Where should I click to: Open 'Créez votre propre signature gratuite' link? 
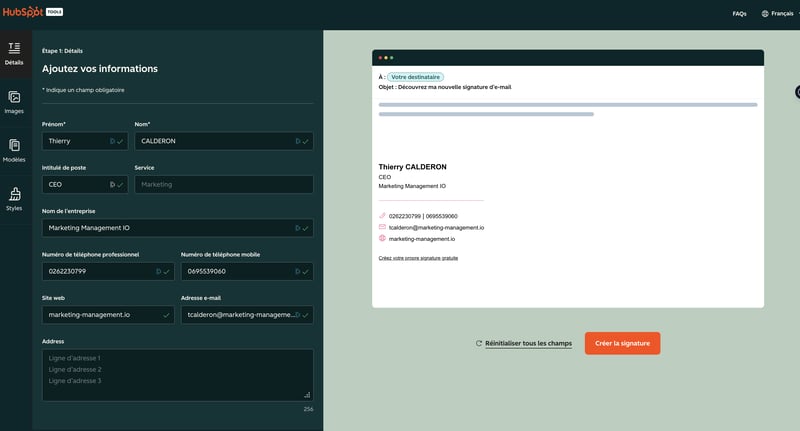coord(418,258)
